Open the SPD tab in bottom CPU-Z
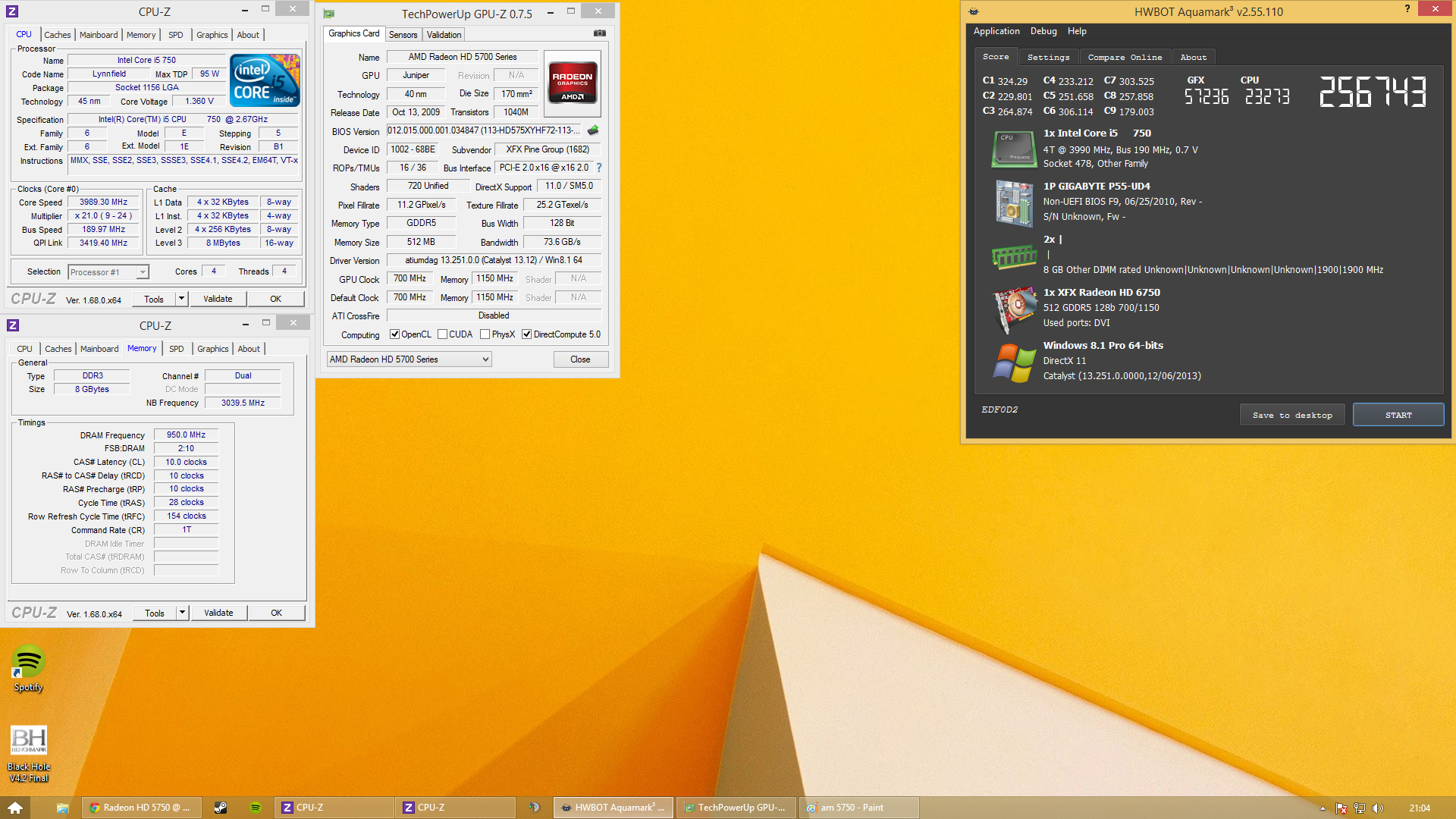The image size is (1456, 819). click(x=177, y=349)
